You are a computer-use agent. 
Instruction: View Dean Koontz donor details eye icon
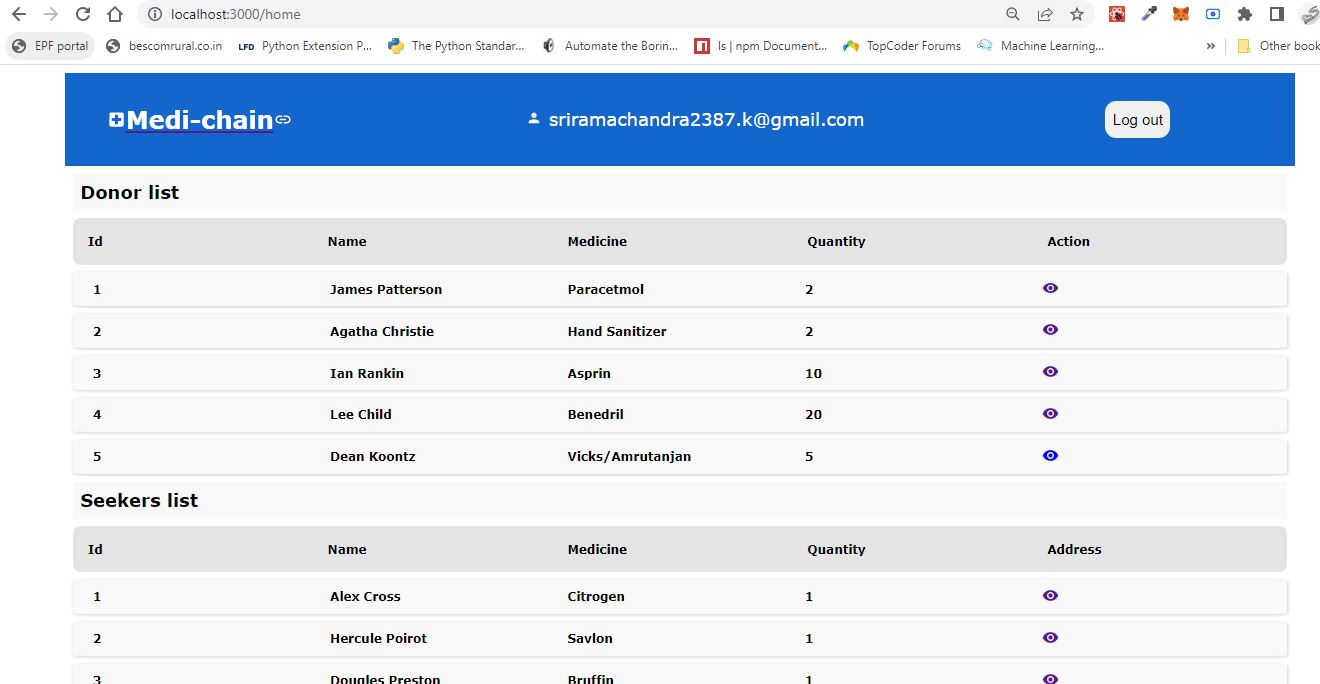click(x=1050, y=456)
